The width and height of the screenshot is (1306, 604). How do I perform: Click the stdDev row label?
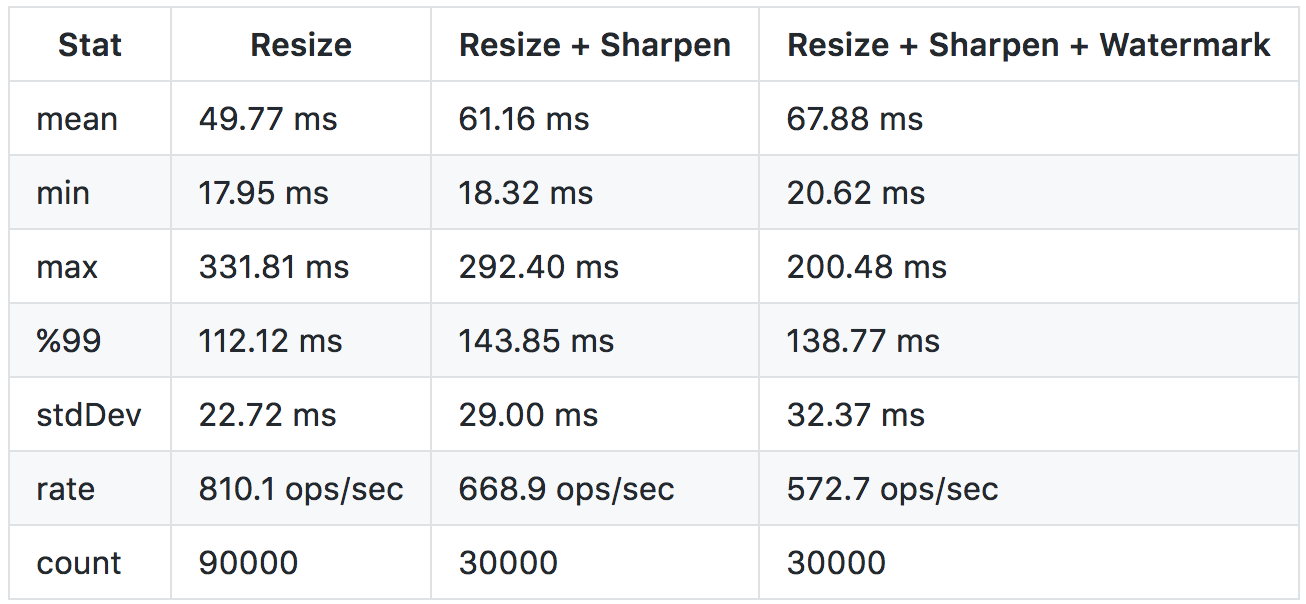89,415
